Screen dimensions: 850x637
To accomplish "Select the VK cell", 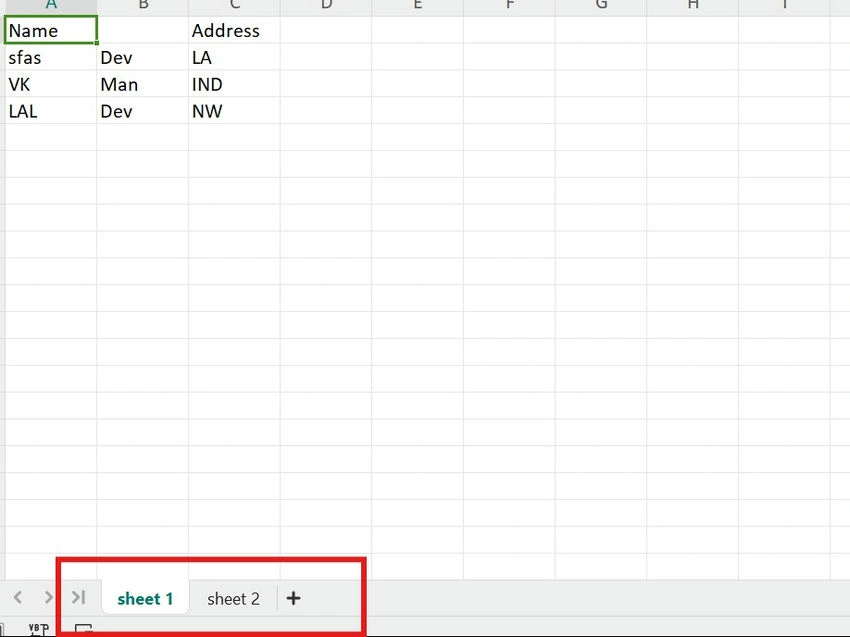I will (x=51, y=84).
